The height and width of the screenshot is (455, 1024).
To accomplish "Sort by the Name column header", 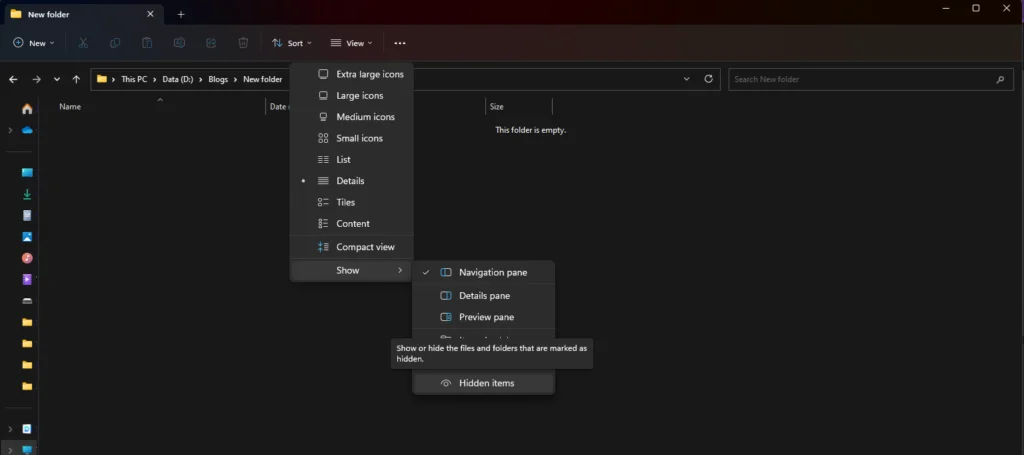I will (70, 106).
